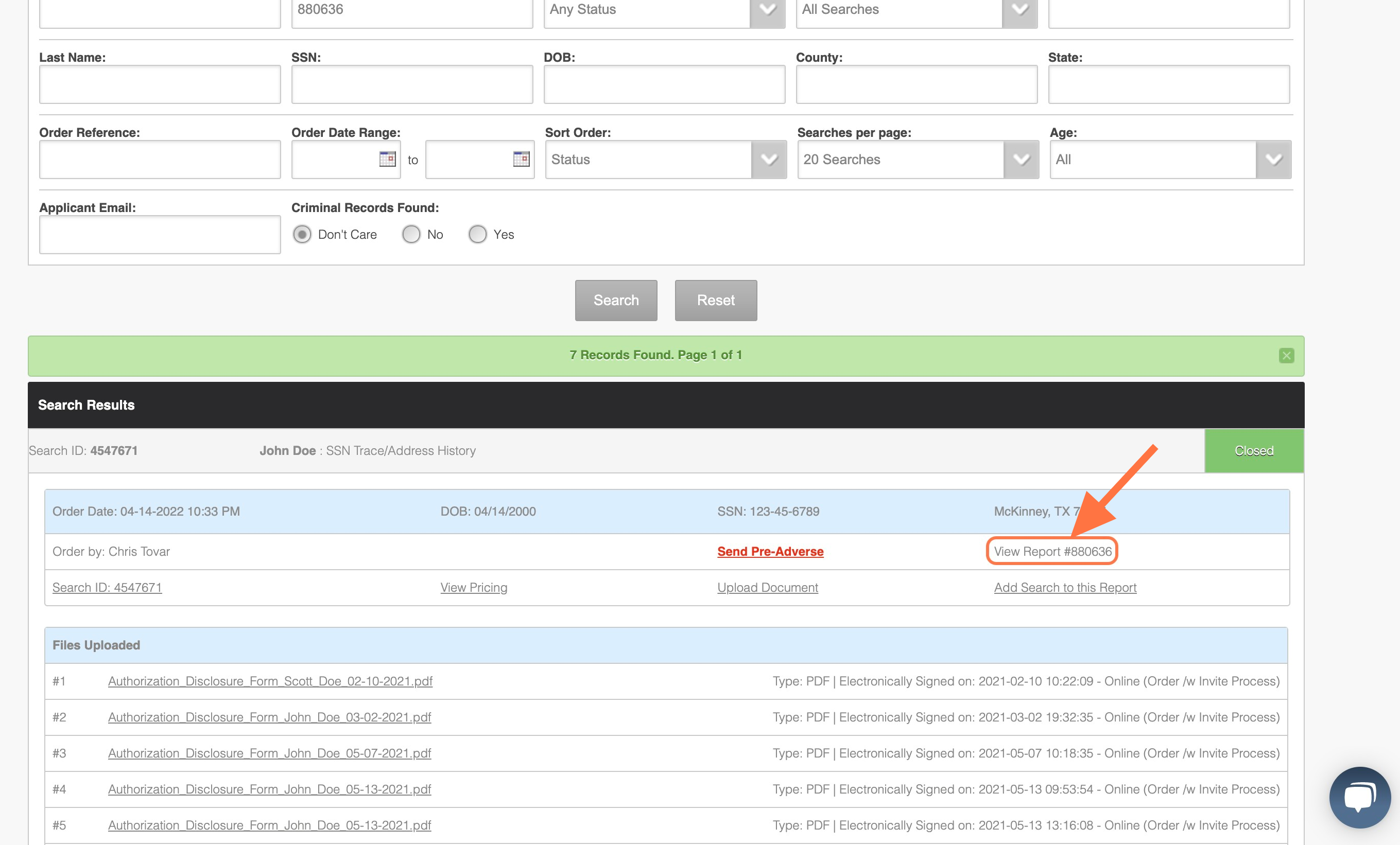Open the Search ID: 4547671 link
Viewport: 1400px width, 845px height.
[x=107, y=588]
